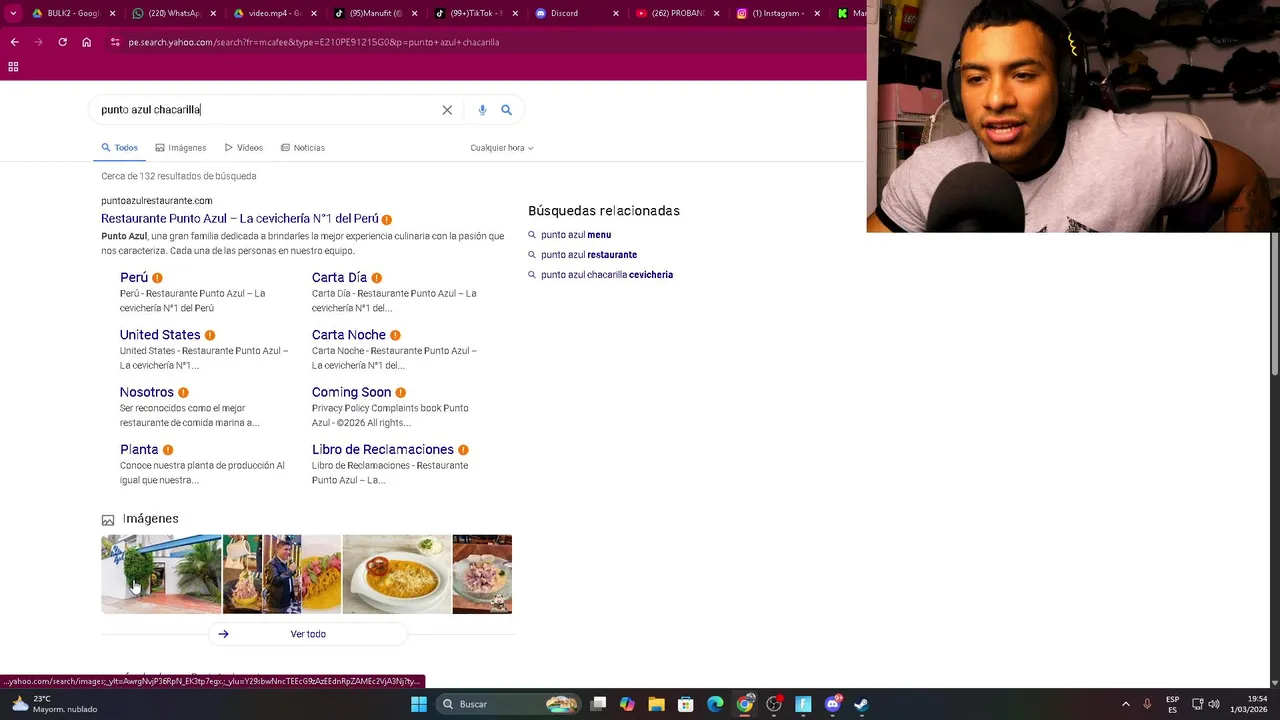
Task: Open the Perú sitelink
Action: 134,278
